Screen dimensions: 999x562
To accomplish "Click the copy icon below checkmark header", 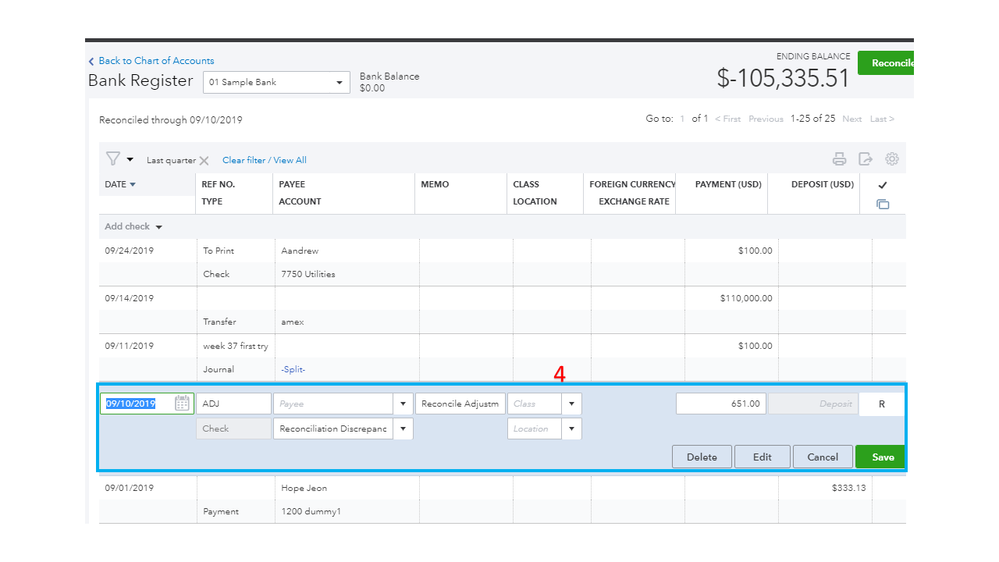I will [882, 204].
